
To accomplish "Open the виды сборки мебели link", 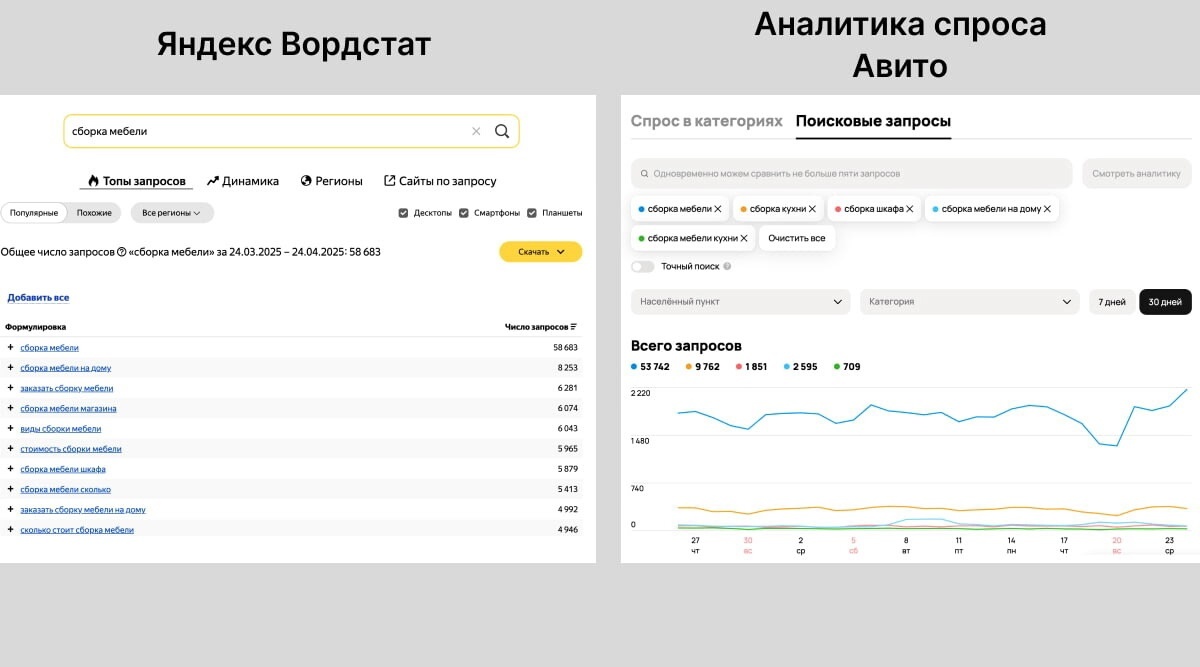I will coord(61,428).
